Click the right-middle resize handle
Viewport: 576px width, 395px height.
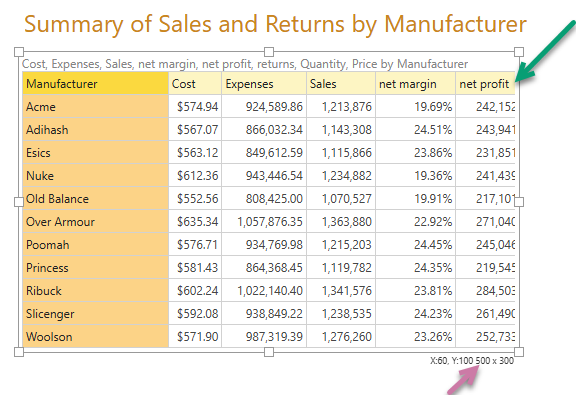[519, 202]
